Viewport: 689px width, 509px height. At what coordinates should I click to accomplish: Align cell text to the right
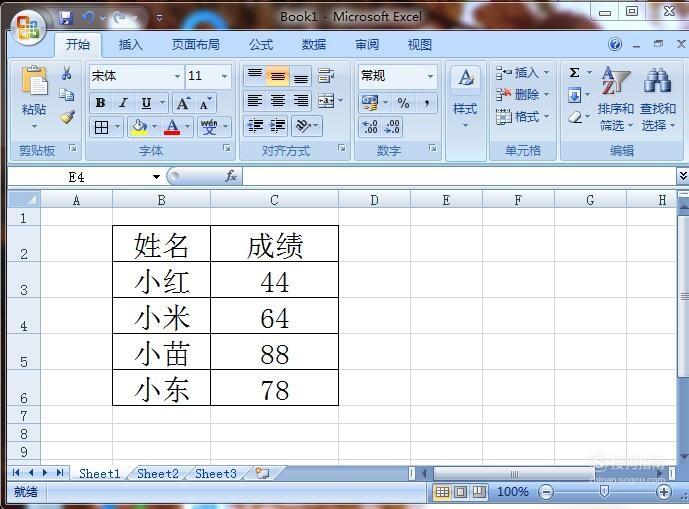coord(301,101)
